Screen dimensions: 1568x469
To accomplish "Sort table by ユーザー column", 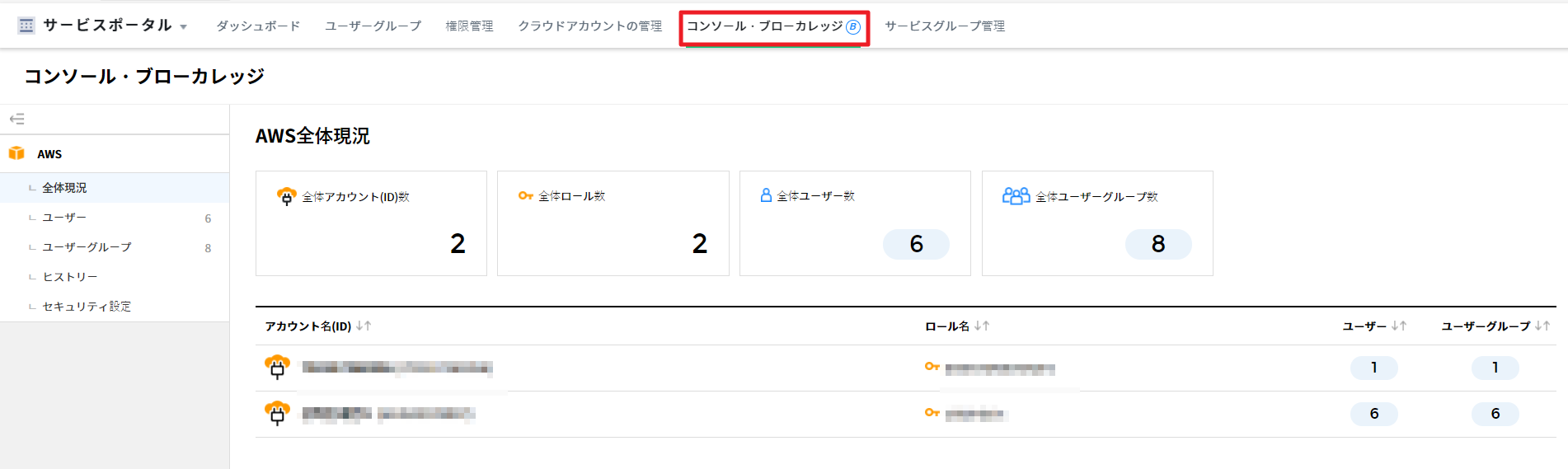I will point(1398,326).
